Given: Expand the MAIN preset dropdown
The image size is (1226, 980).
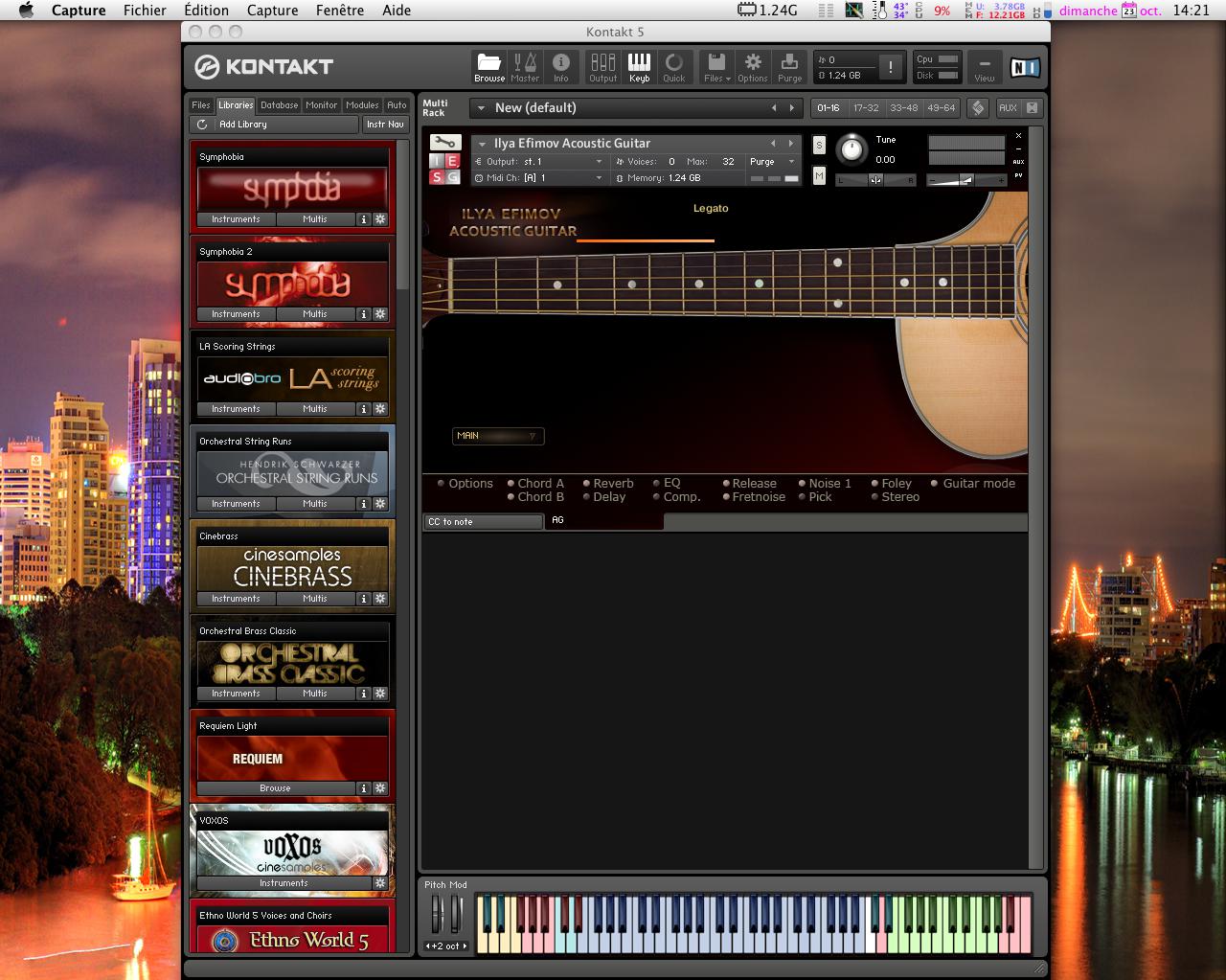Looking at the screenshot, I should (498, 436).
